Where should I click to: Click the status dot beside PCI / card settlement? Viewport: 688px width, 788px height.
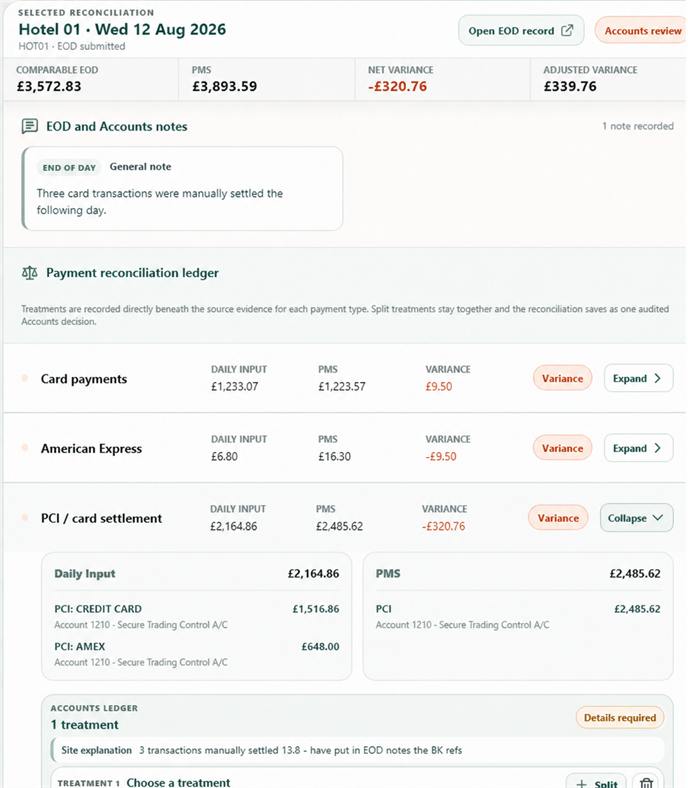point(25,518)
